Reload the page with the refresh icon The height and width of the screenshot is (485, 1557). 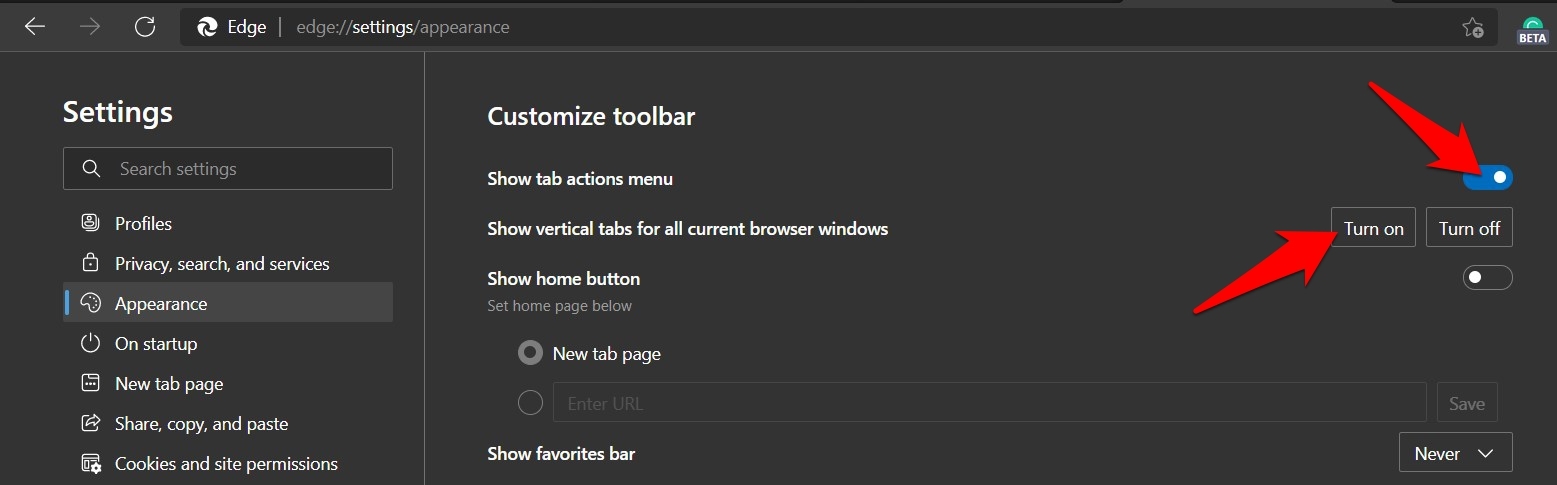point(145,27)
